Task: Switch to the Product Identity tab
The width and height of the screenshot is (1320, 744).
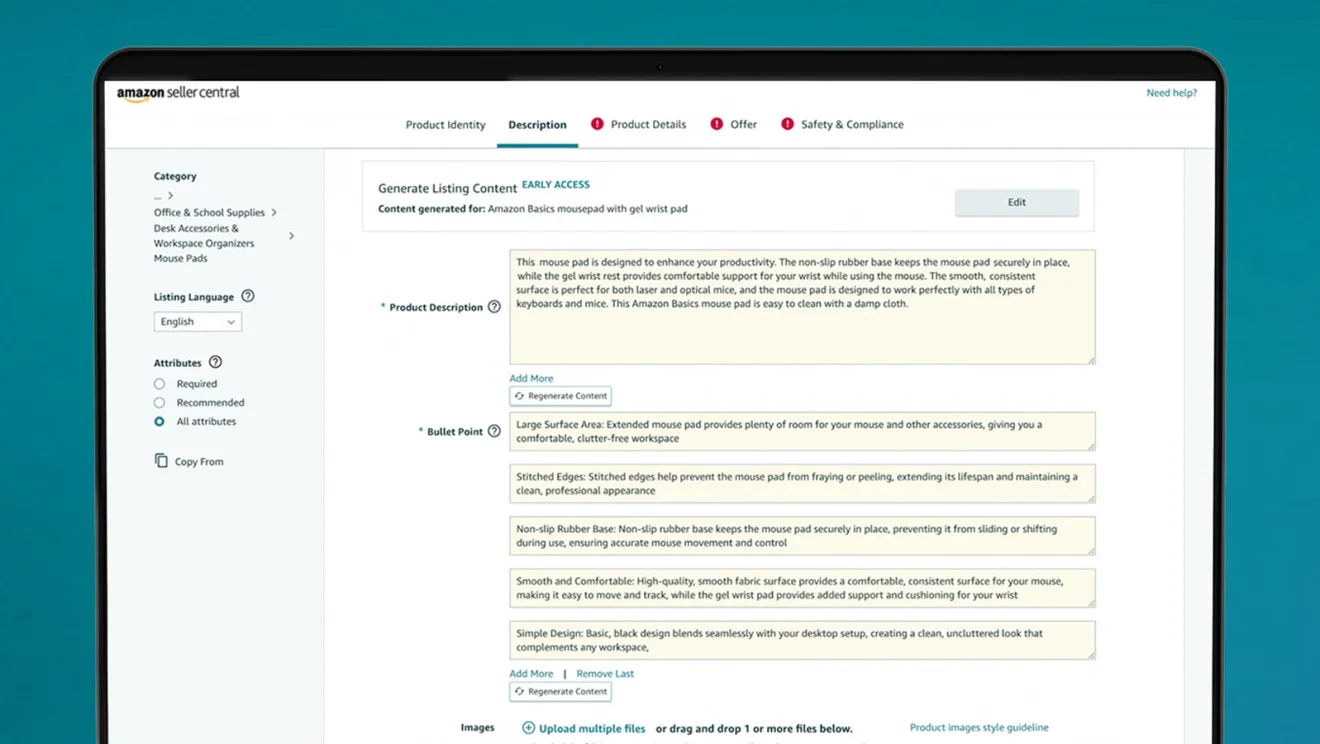Action: click(445, 125)
